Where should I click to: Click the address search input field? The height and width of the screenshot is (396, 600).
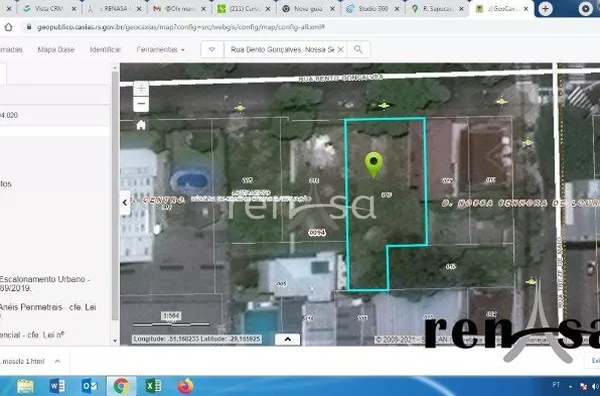(282, 49)
